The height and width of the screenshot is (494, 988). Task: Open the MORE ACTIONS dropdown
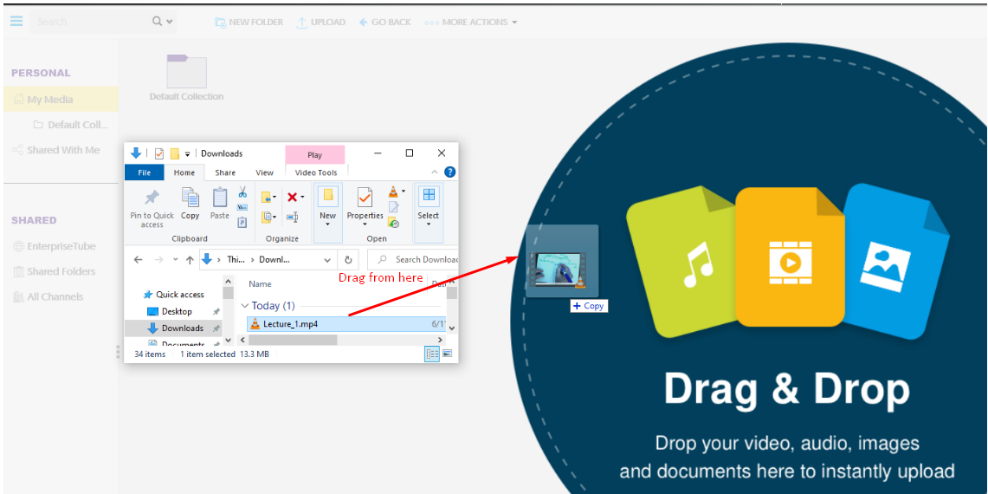pos(471,22)
